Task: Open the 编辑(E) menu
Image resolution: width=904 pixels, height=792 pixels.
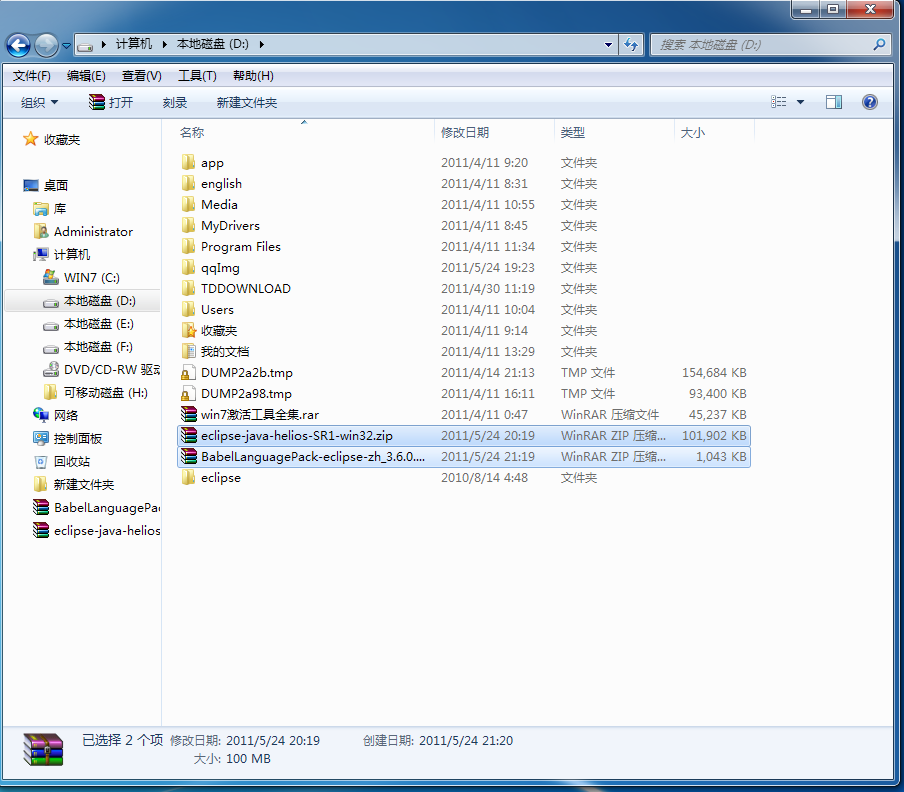Action: coord(86,76)
